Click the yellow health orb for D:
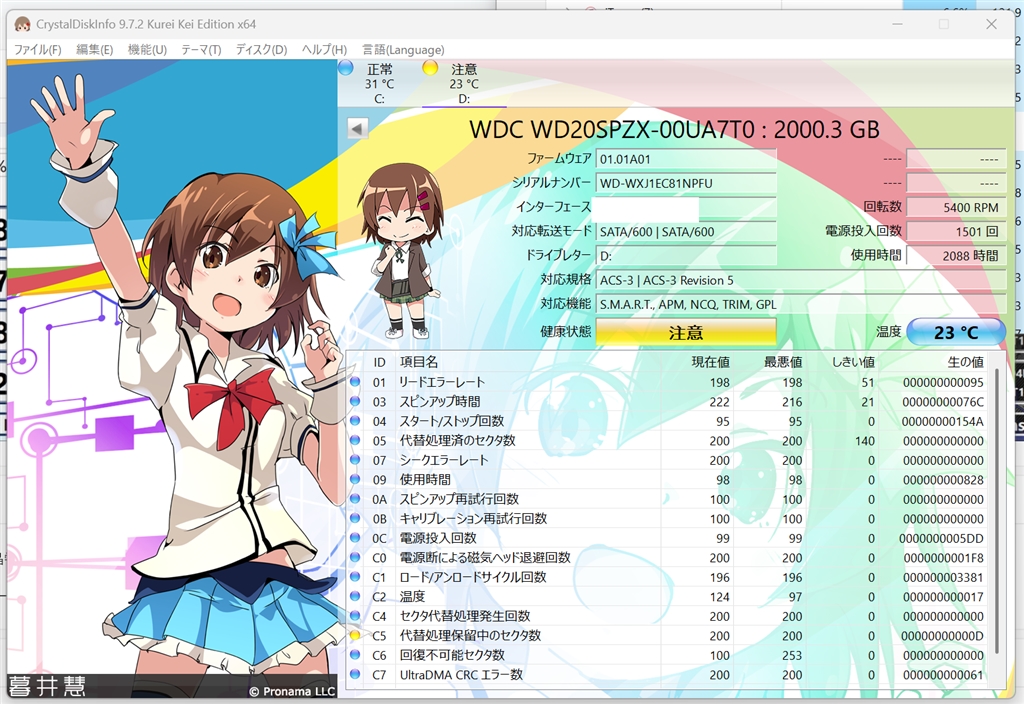Screen dimensions: 1024x704 click(430, 68)
